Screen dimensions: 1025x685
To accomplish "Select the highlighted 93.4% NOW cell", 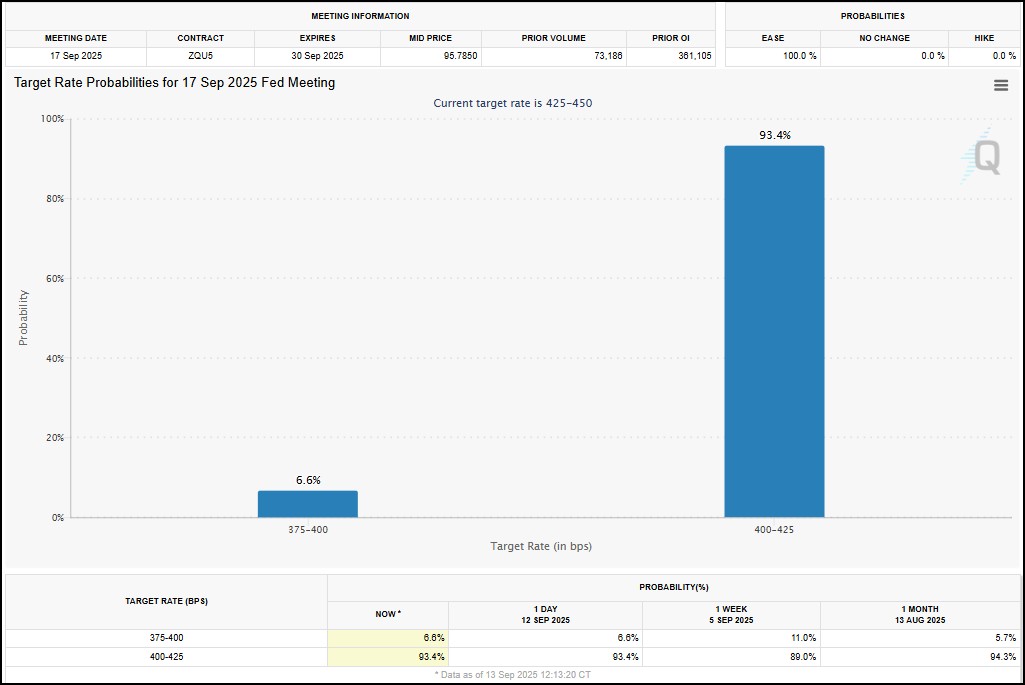I will (388, 657).
